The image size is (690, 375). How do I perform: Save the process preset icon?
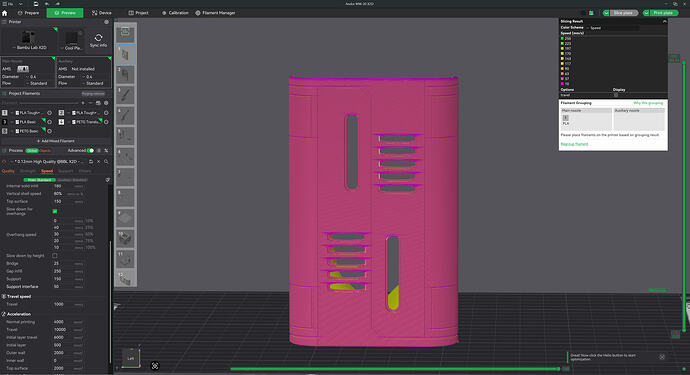[91, 162]
